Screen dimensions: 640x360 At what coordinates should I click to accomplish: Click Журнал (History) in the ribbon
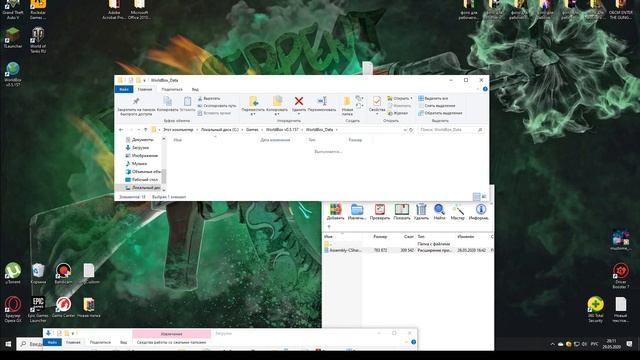point(398,113)
